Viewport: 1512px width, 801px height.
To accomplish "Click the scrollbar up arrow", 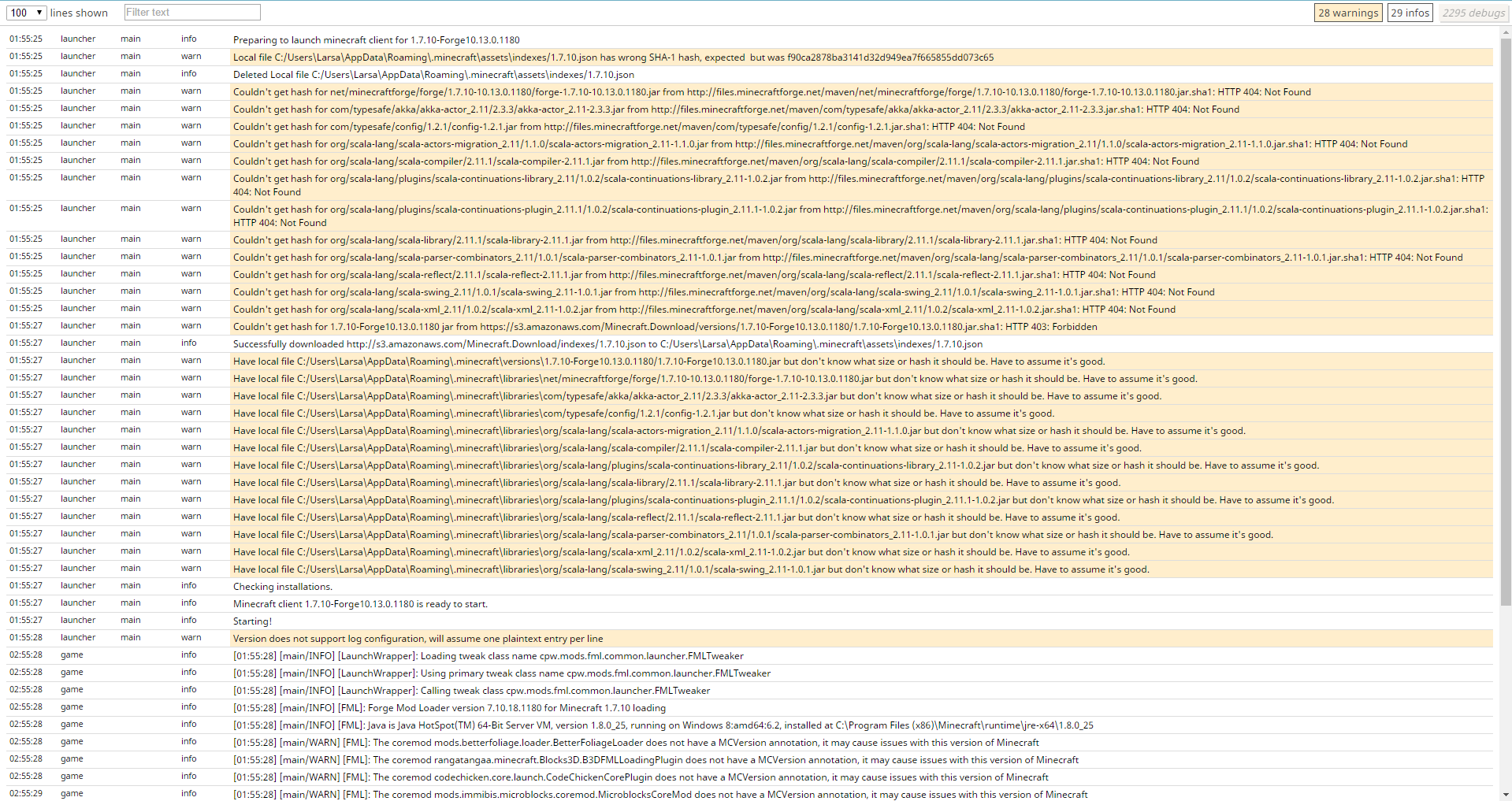I will click(x=1506, y=32).
